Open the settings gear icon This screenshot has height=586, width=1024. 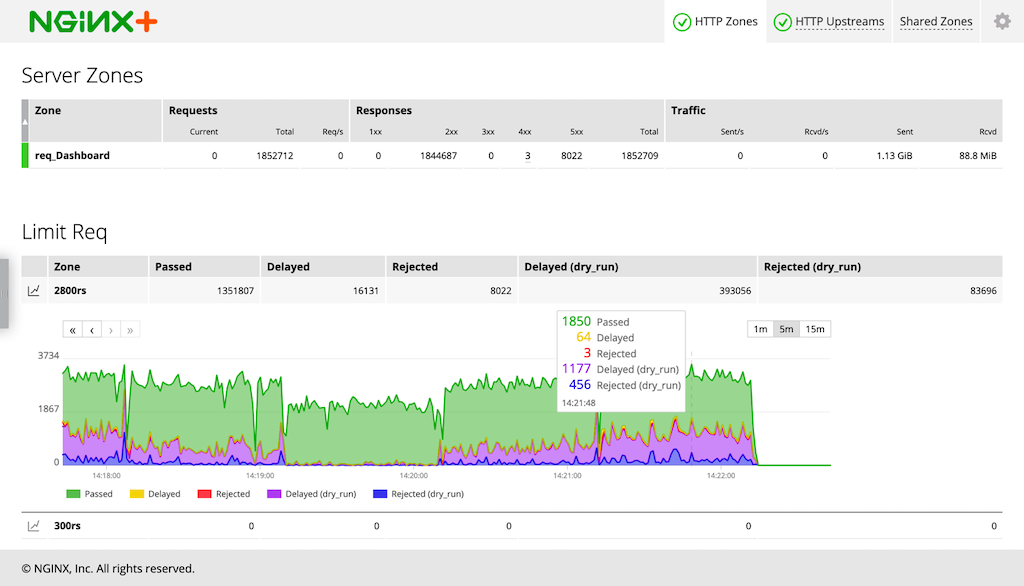pyautogui.click(x=1002, y=21)
